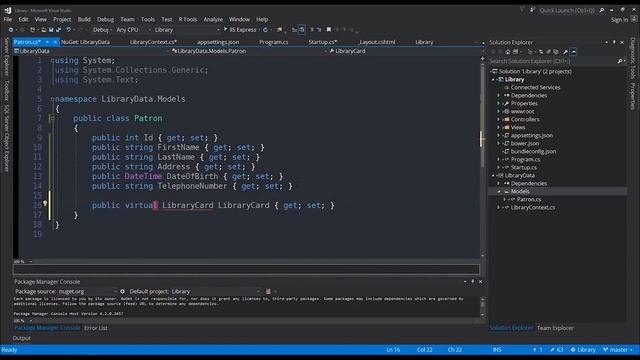
Task: Click the Sign in link
Action: [x=620, y=20]
